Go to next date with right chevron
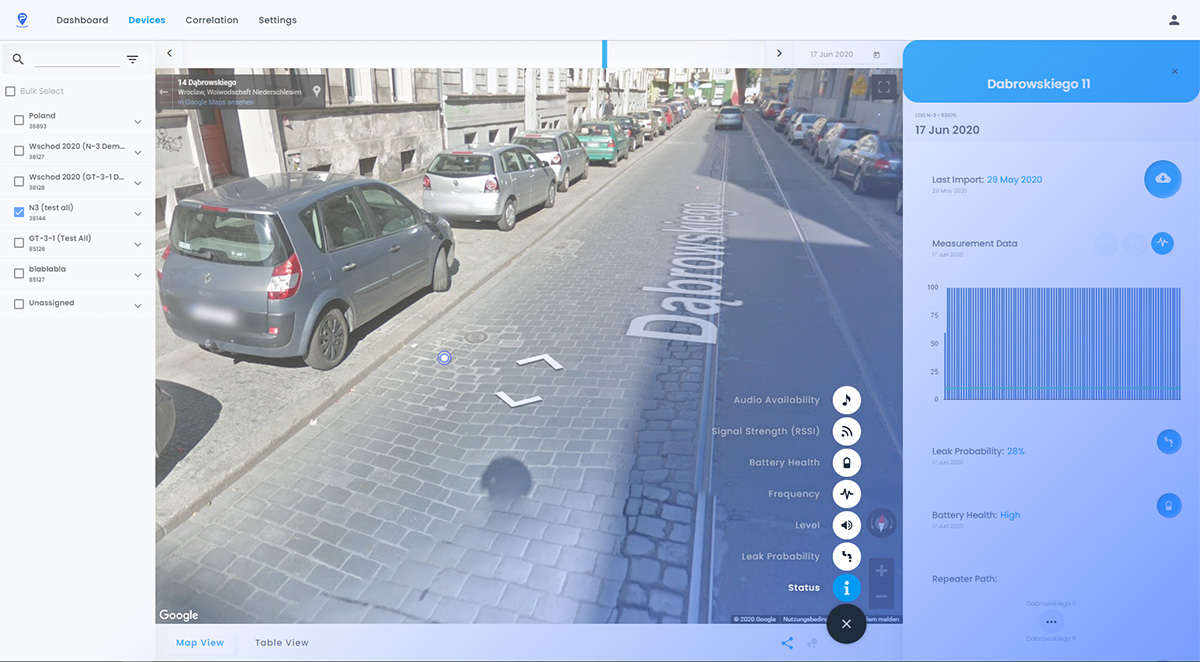This screenshot has height=662, width=1200. click(x=779, y=53)
